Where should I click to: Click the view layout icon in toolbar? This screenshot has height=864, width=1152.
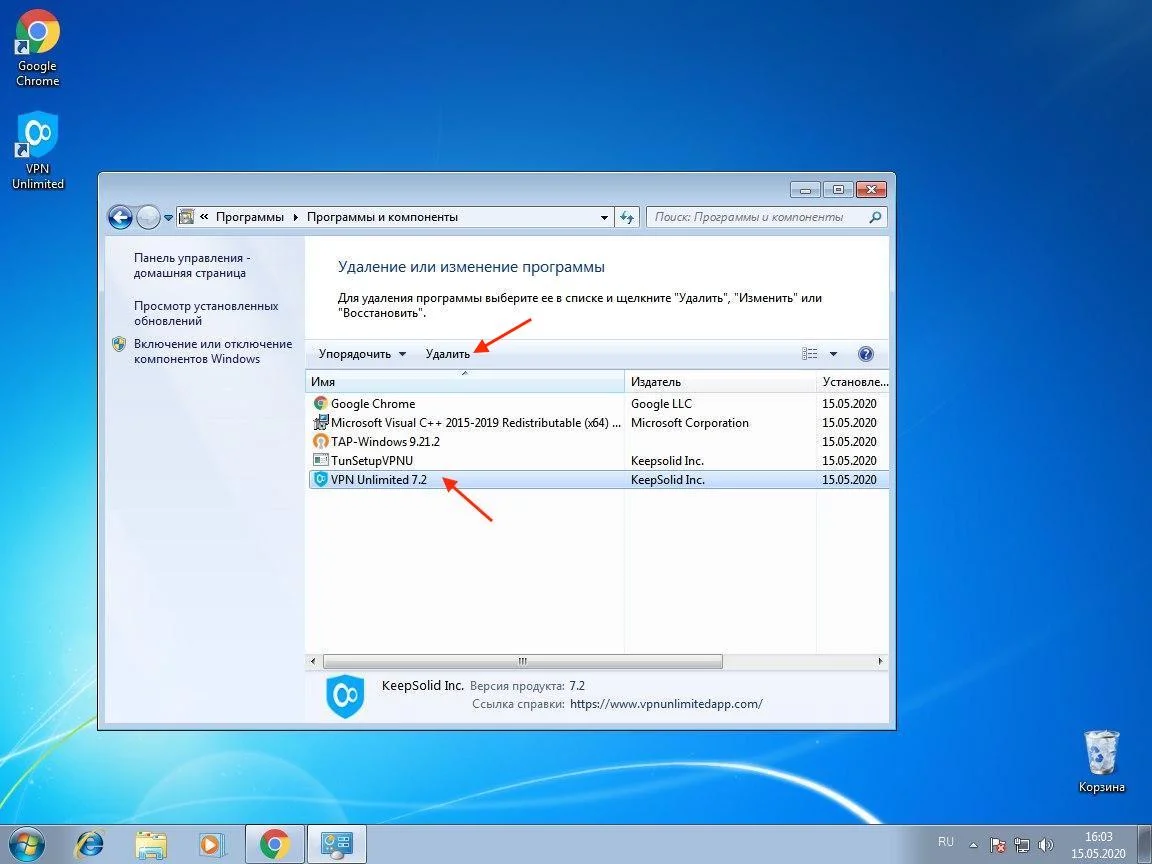click(x=810, y=354)
